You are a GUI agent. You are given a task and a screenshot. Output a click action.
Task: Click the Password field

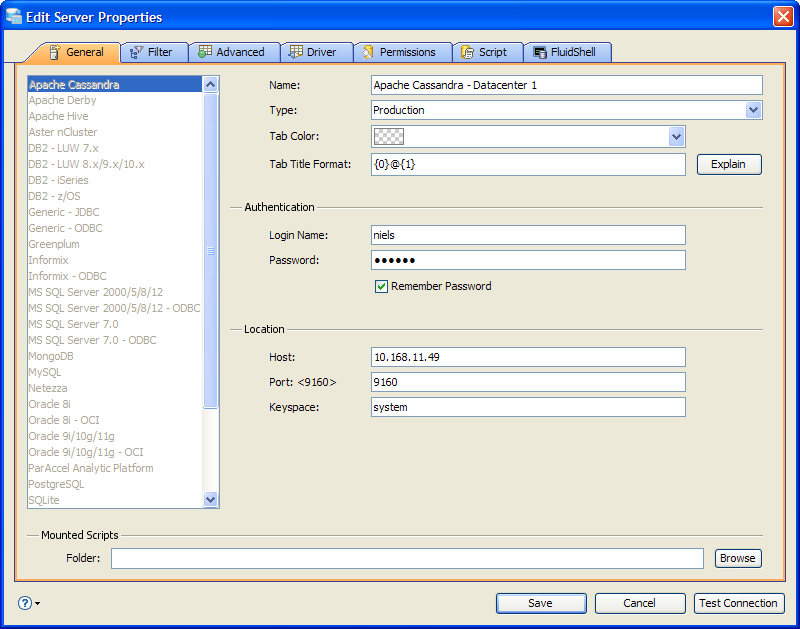528,260
